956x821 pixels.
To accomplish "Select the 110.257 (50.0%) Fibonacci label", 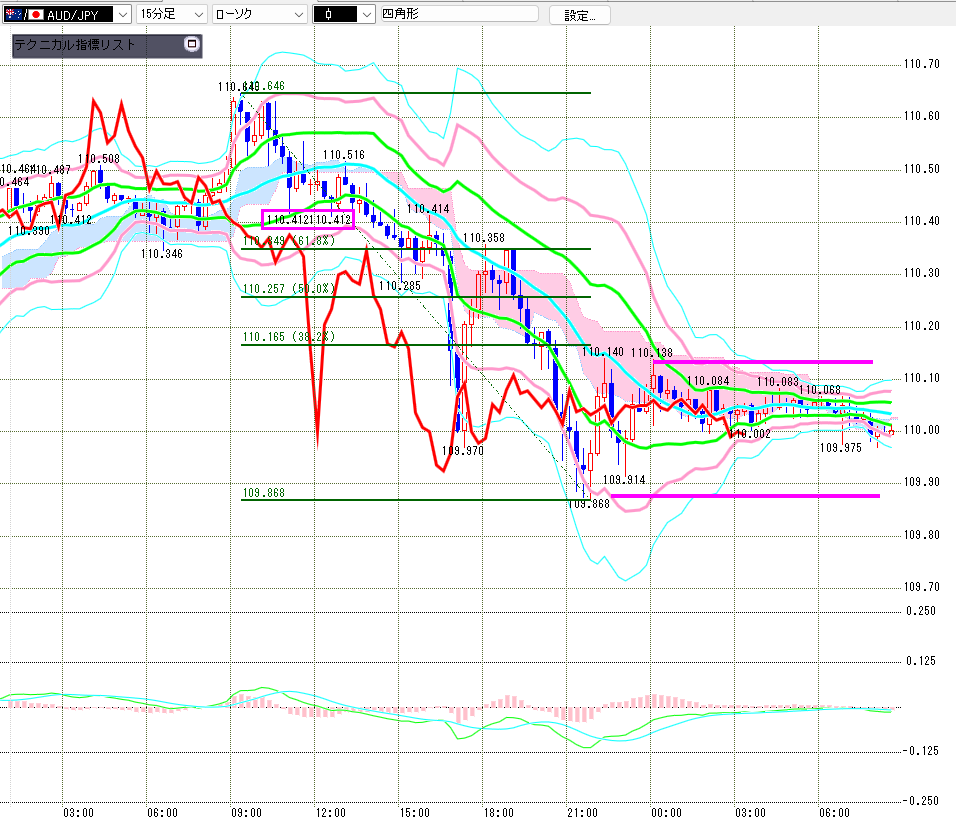I will coord(289,289).
